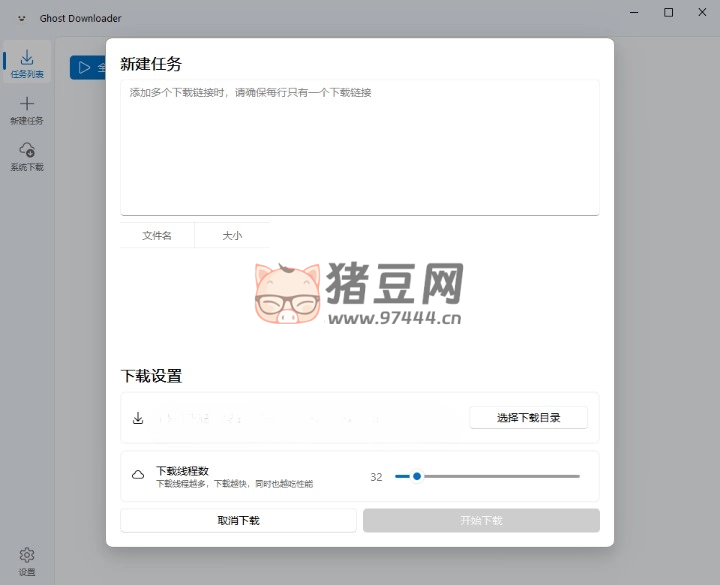Open the 任务列表 task list page
The width and height of the screenshot is (720, 585).
click(27, 63)
